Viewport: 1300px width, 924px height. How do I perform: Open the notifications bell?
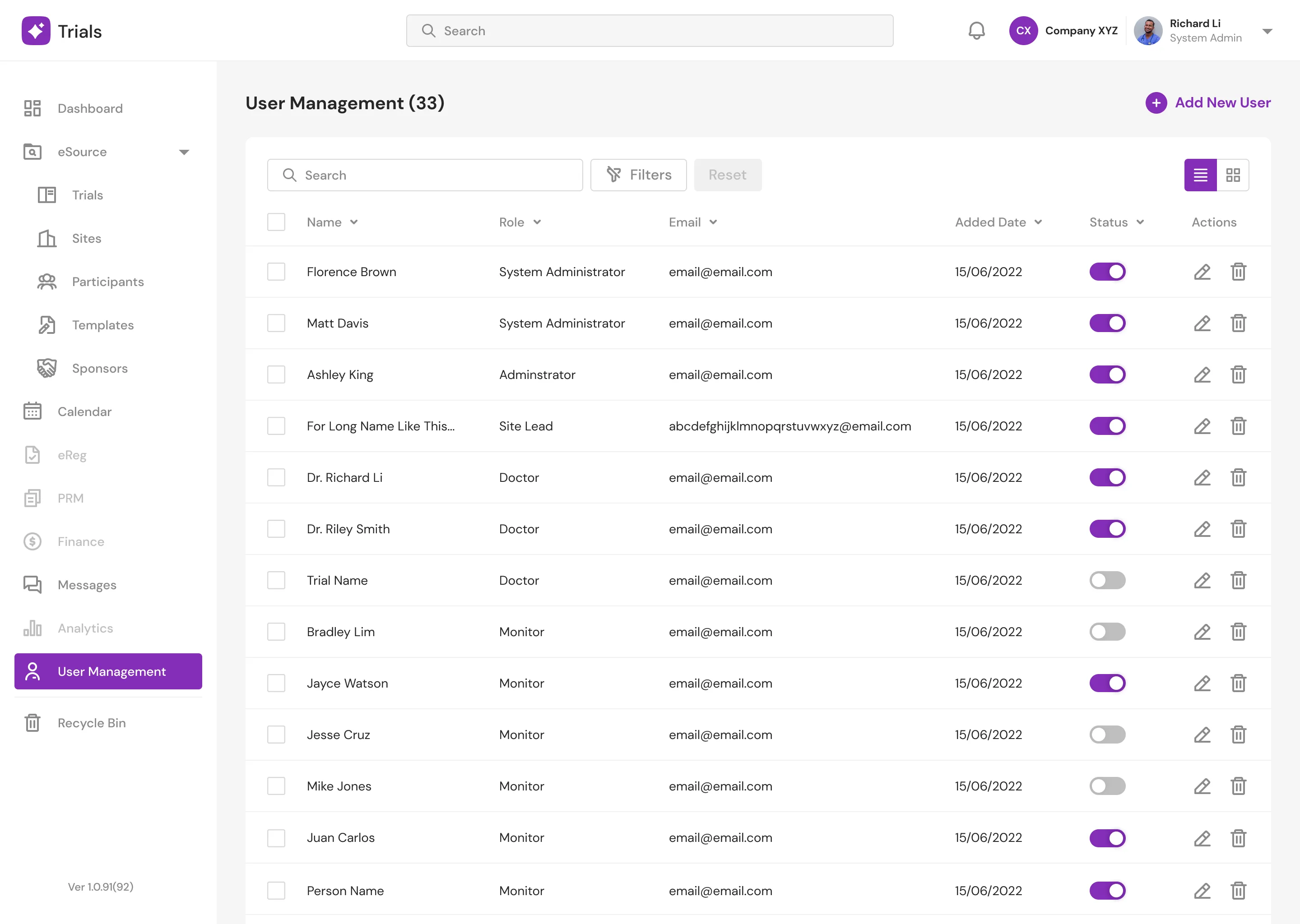pos(976,31)
